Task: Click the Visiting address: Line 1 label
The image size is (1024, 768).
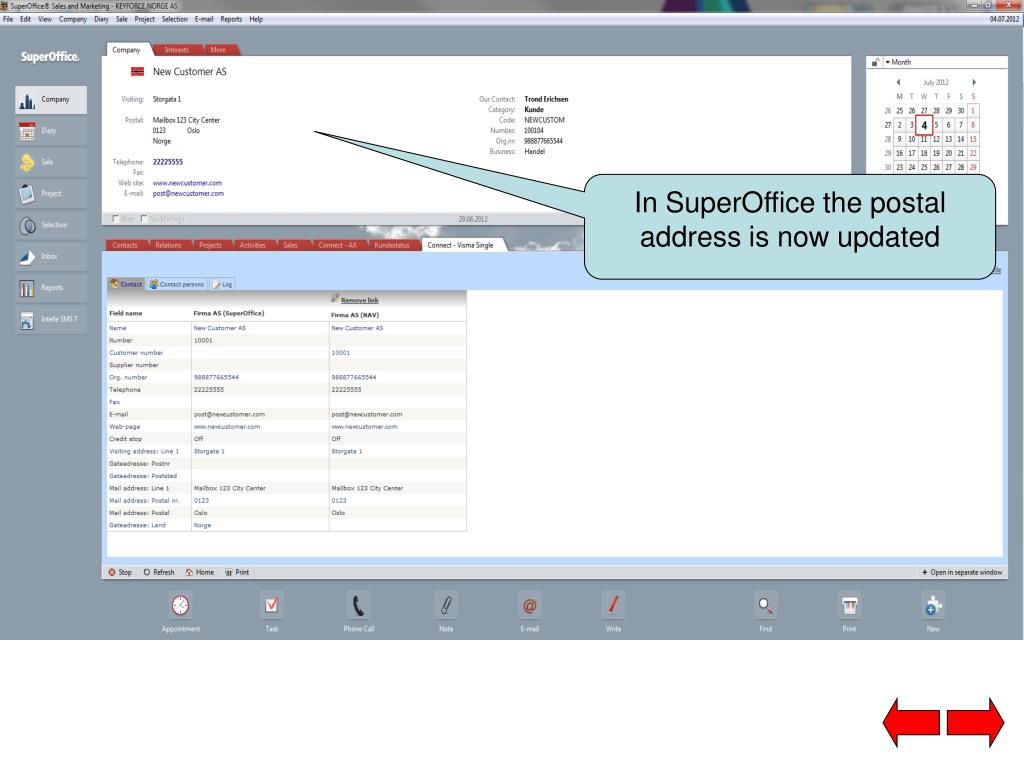Action: (144, 451)
